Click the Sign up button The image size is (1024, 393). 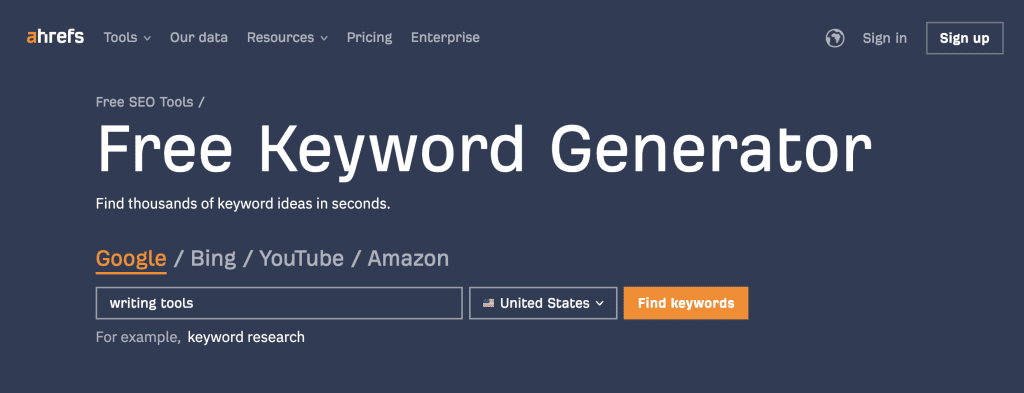point(964,39)
